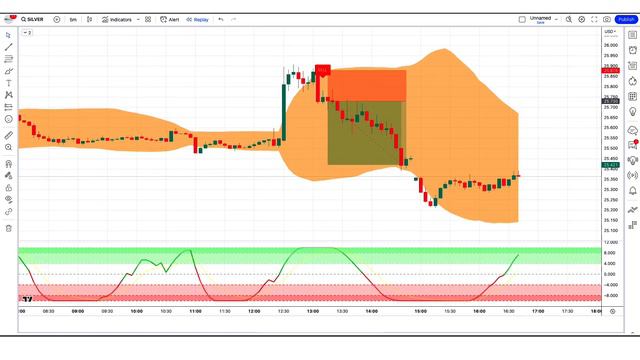Screen dimensions: 640x360
Task: Open the Unnamed layout name menu
Action: click(x=540, y=18)
